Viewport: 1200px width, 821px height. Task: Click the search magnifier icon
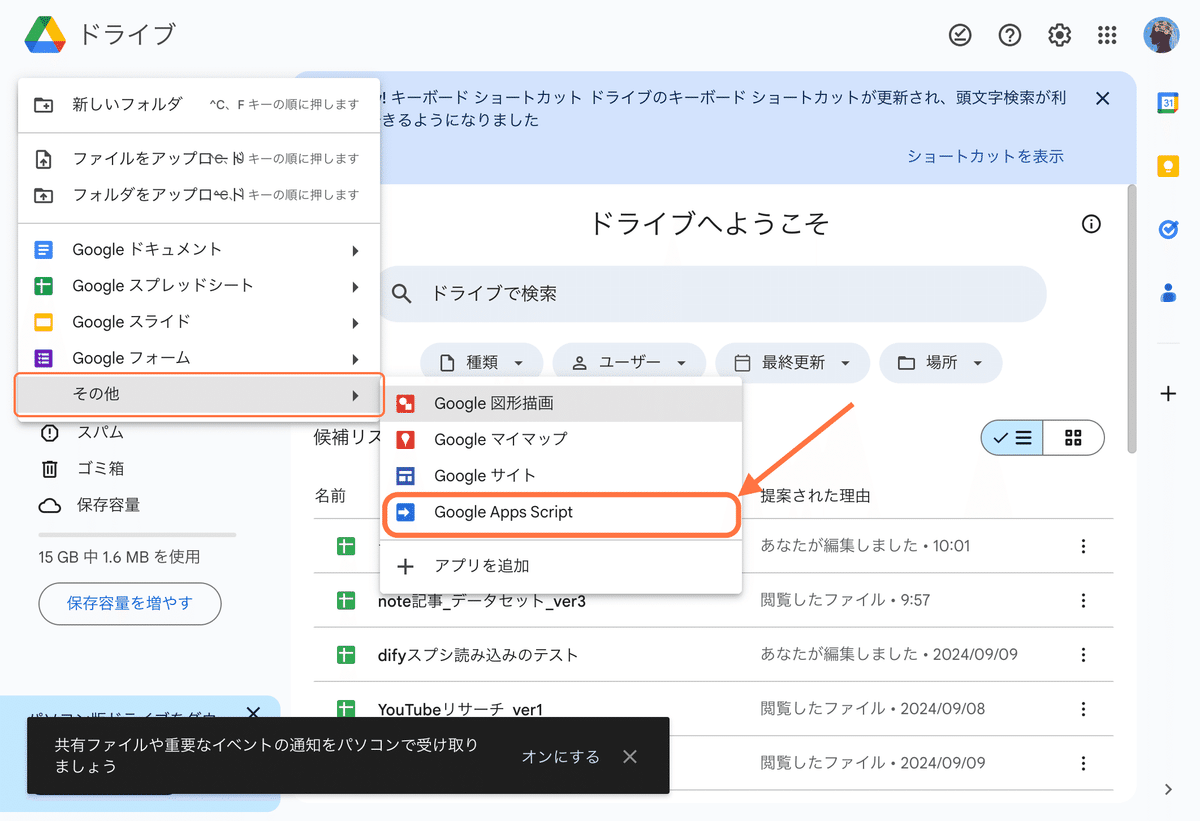click(x=402, y=294)
